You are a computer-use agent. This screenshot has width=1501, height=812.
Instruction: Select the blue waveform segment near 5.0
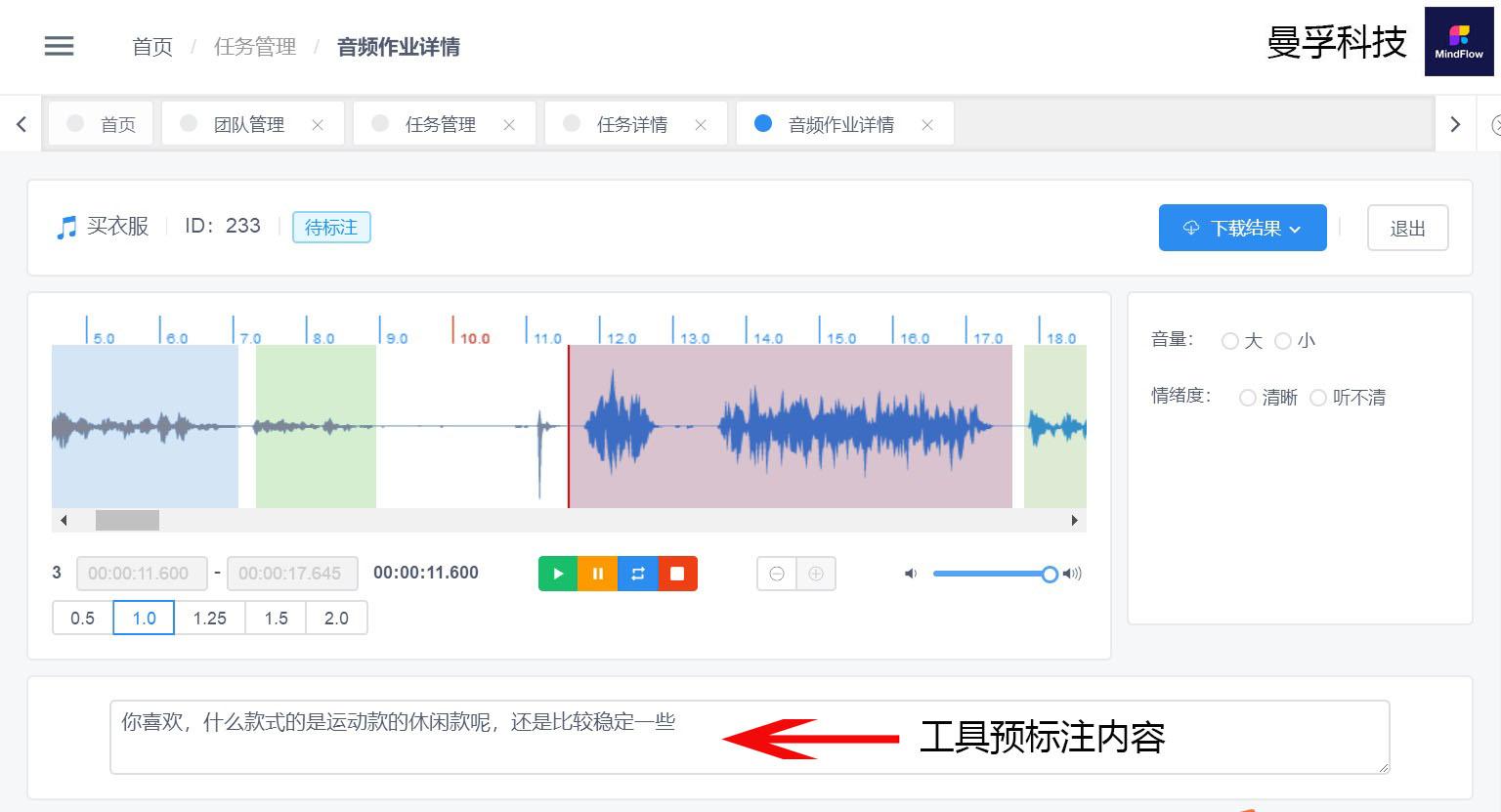pos(145,426)
